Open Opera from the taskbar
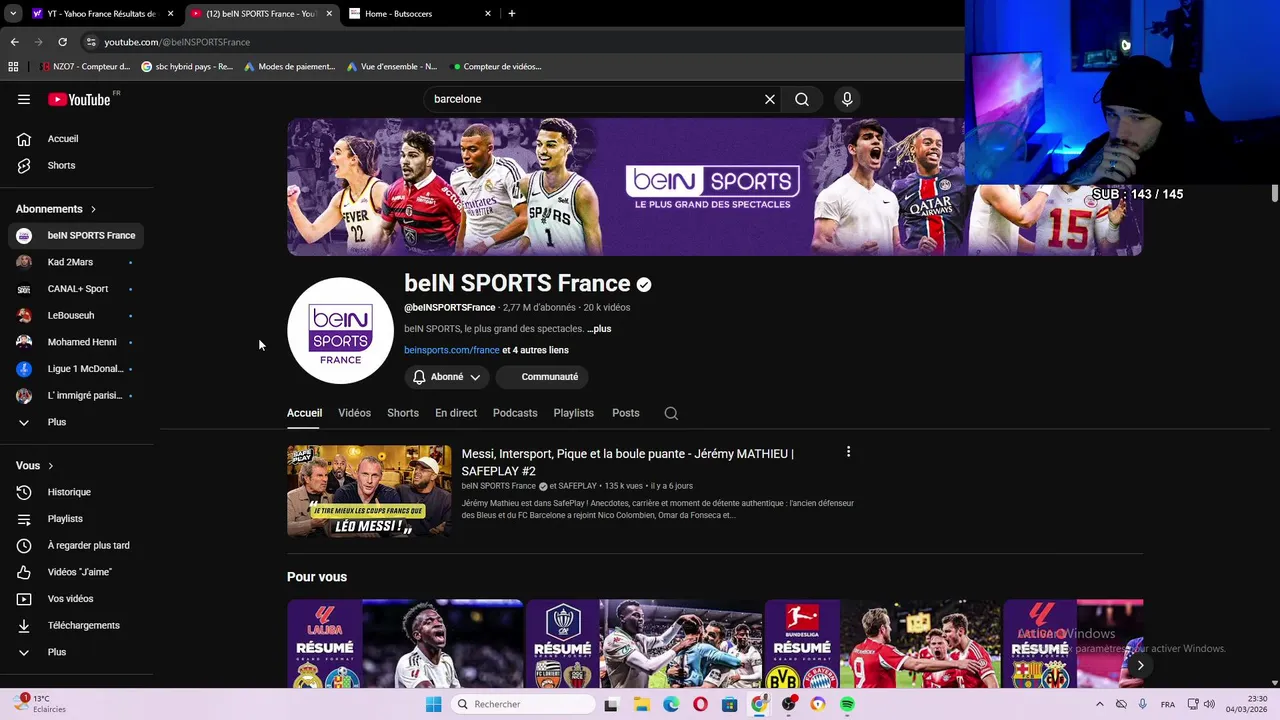The height and width of the screenshot is (720, 1280). (x=700, y=704)
